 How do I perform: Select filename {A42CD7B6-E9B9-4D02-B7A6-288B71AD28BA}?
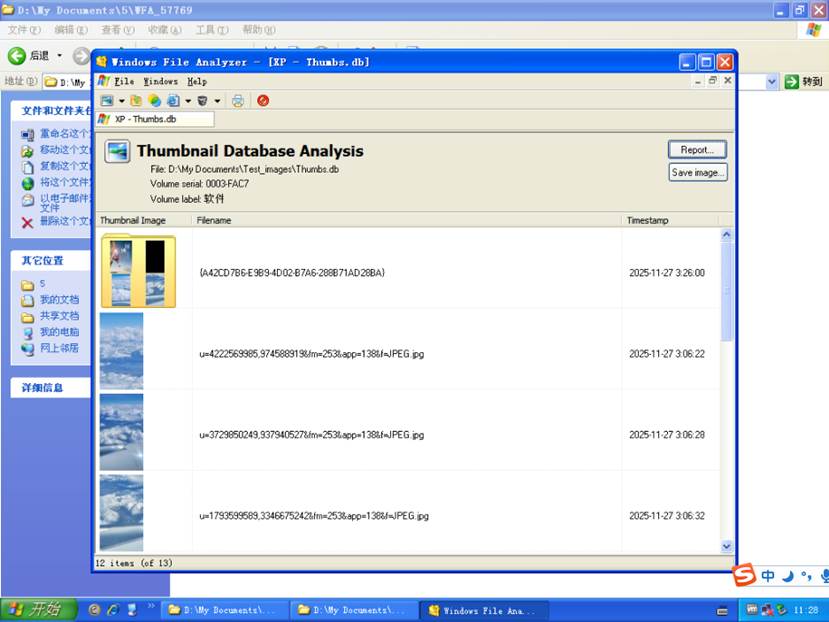tap(292, 273)
